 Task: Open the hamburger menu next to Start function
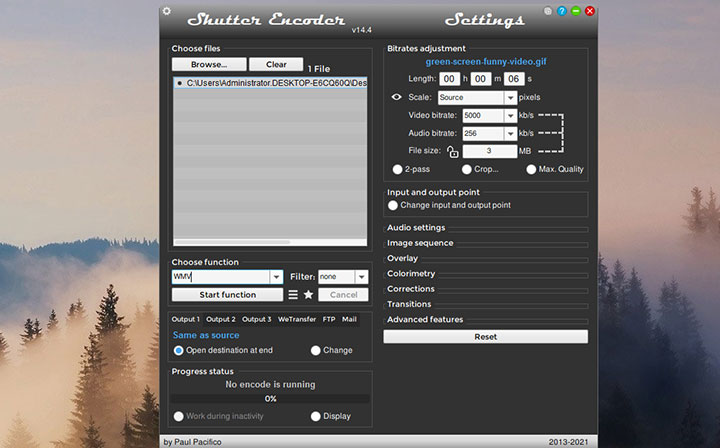coord(293,295)
